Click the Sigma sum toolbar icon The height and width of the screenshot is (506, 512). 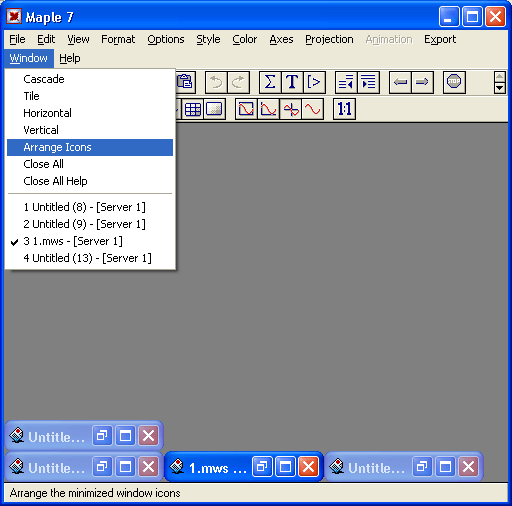pyautogui.click(x=270, y=82)
